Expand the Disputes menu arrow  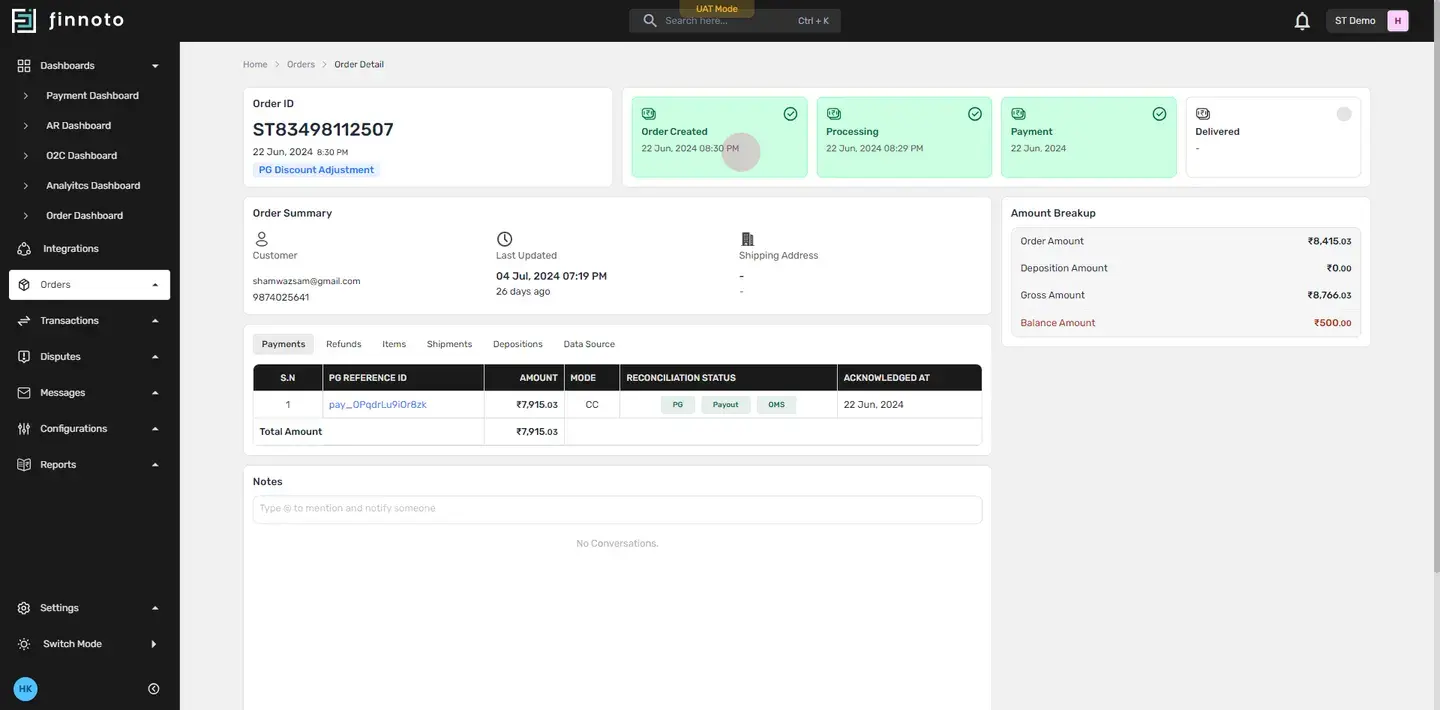(155, 357)
